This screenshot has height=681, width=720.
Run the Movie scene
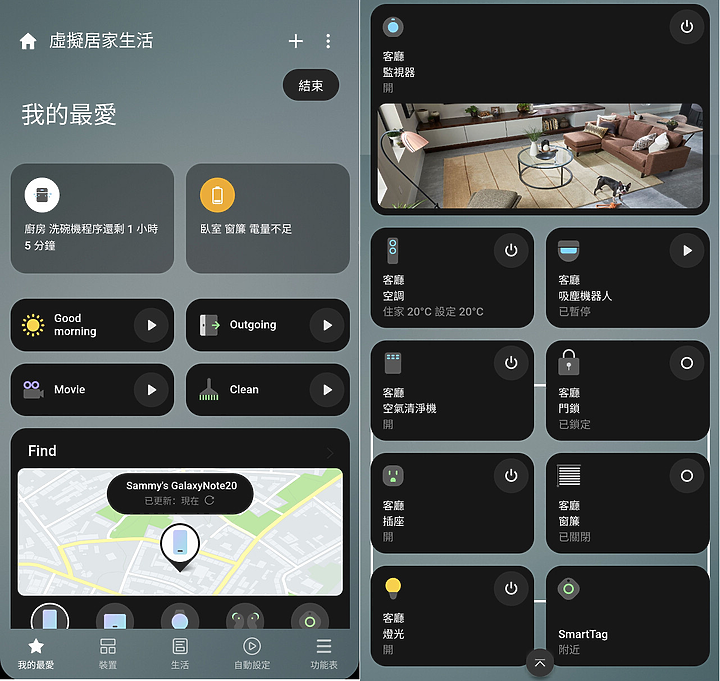152,390
